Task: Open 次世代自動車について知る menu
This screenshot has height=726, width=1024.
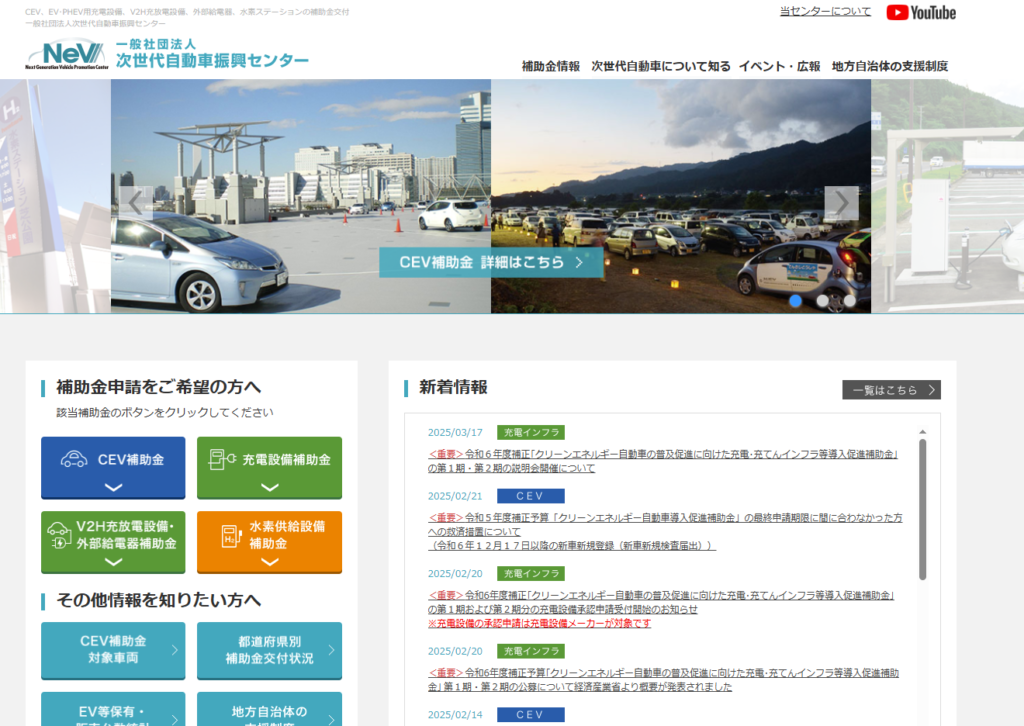Action: (x=661, y=66)
